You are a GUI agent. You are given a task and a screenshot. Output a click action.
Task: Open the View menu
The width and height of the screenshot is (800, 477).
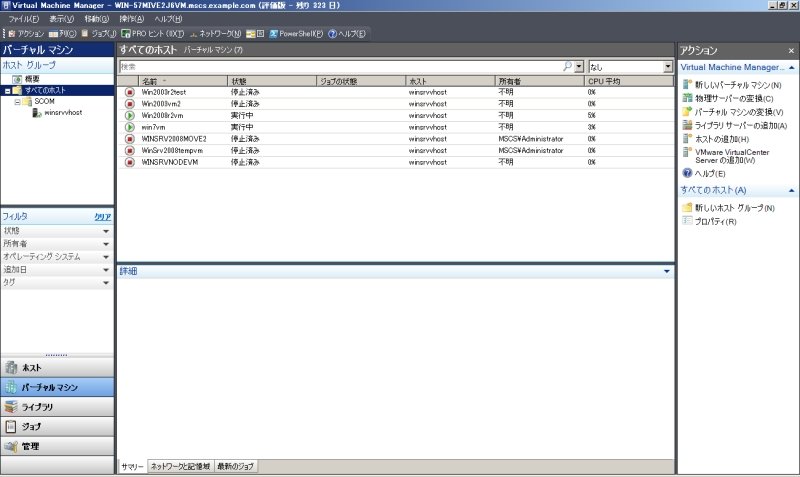61,19
